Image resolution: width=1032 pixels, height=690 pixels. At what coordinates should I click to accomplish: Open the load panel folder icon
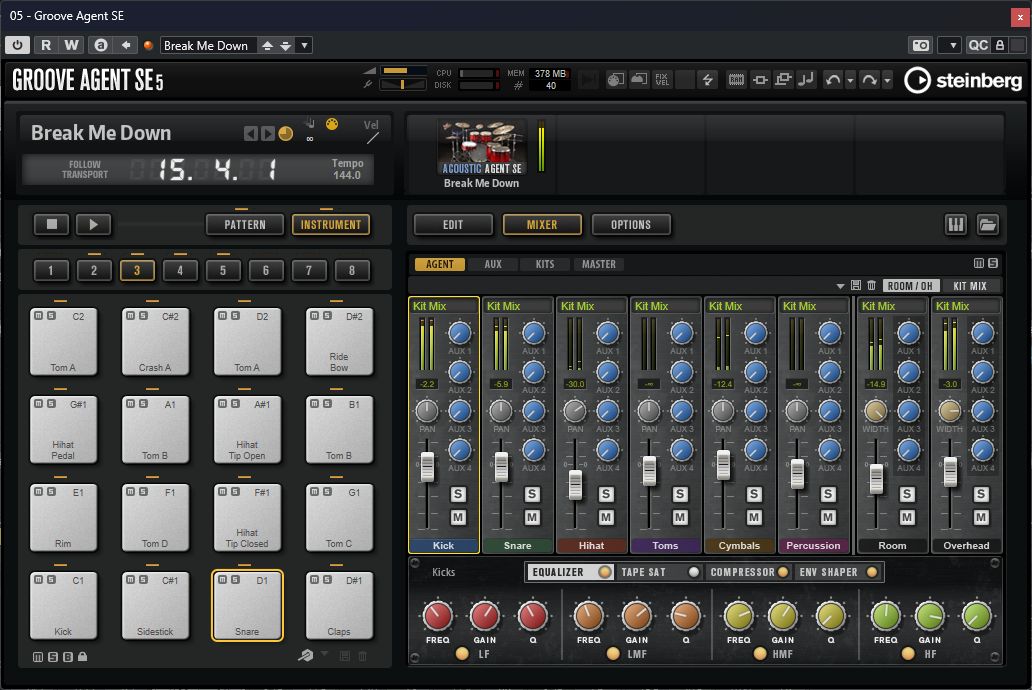point(988,225)
